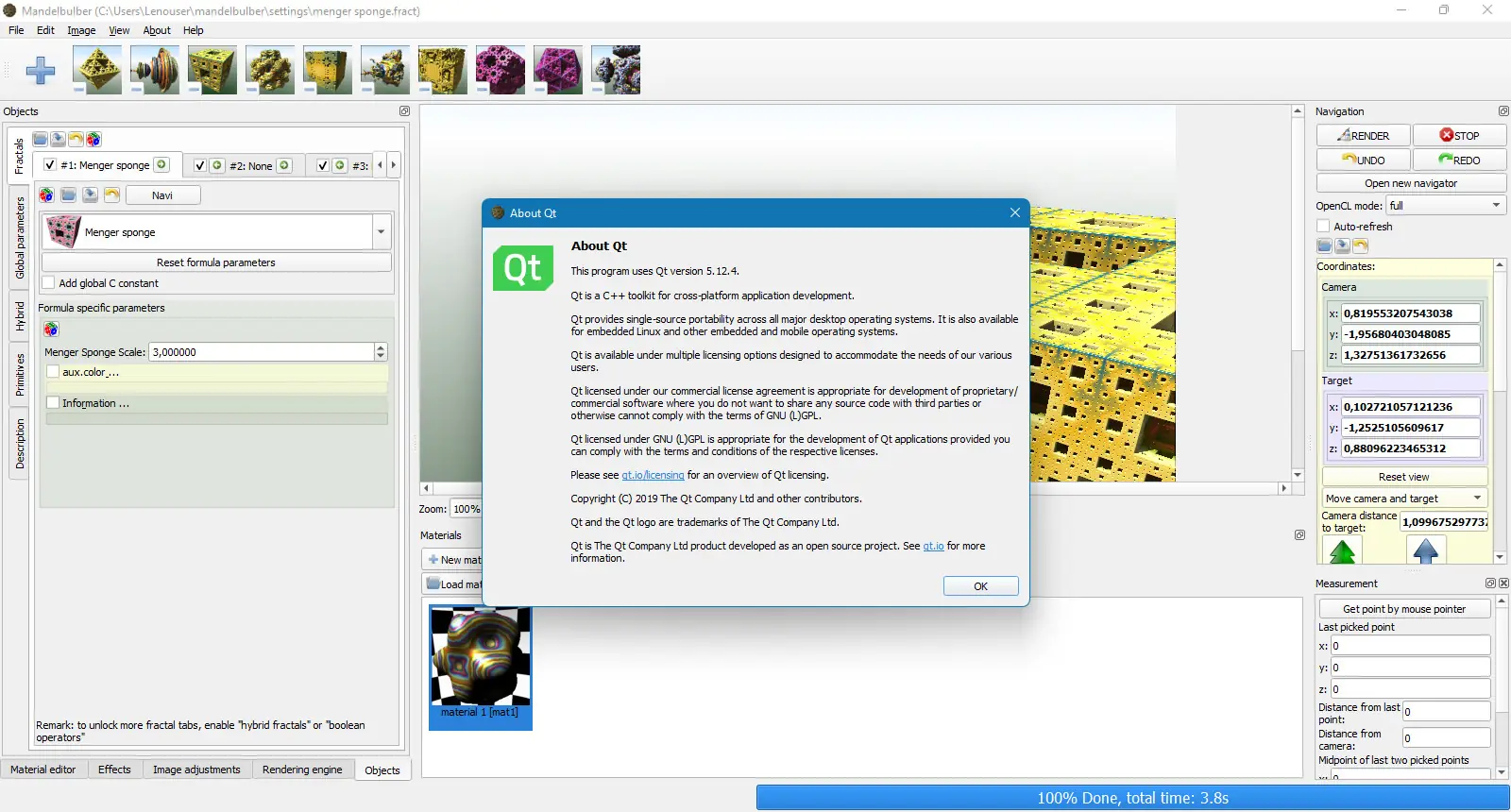Click the load folder icon in Navi row
This screenshot has width=1511, height=812.
[68, 195]
